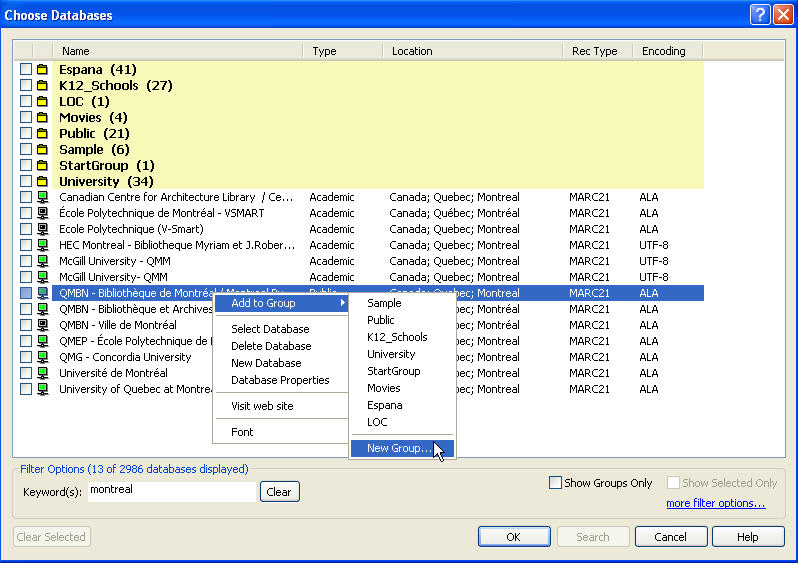Check the QMG - Concordia University checkbox
Viewport: 798px width, 563px height.
(25, 357)
